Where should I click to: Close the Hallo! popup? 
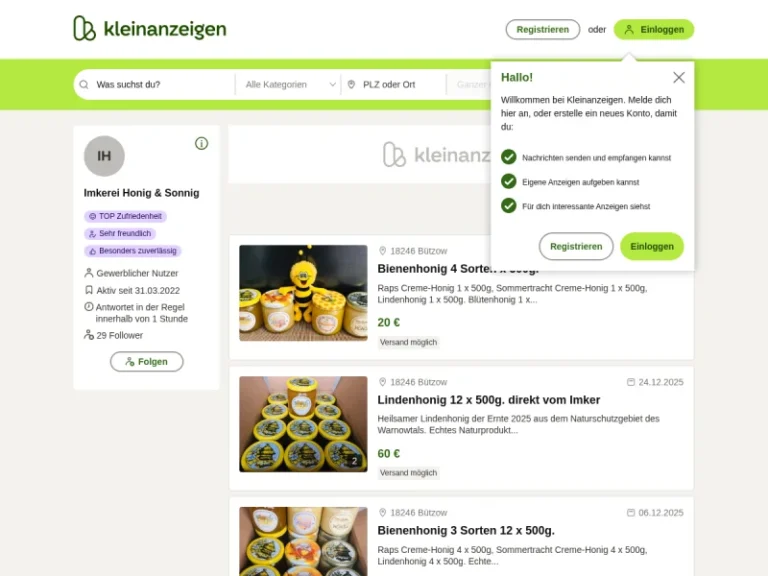(x=678, y=77)
